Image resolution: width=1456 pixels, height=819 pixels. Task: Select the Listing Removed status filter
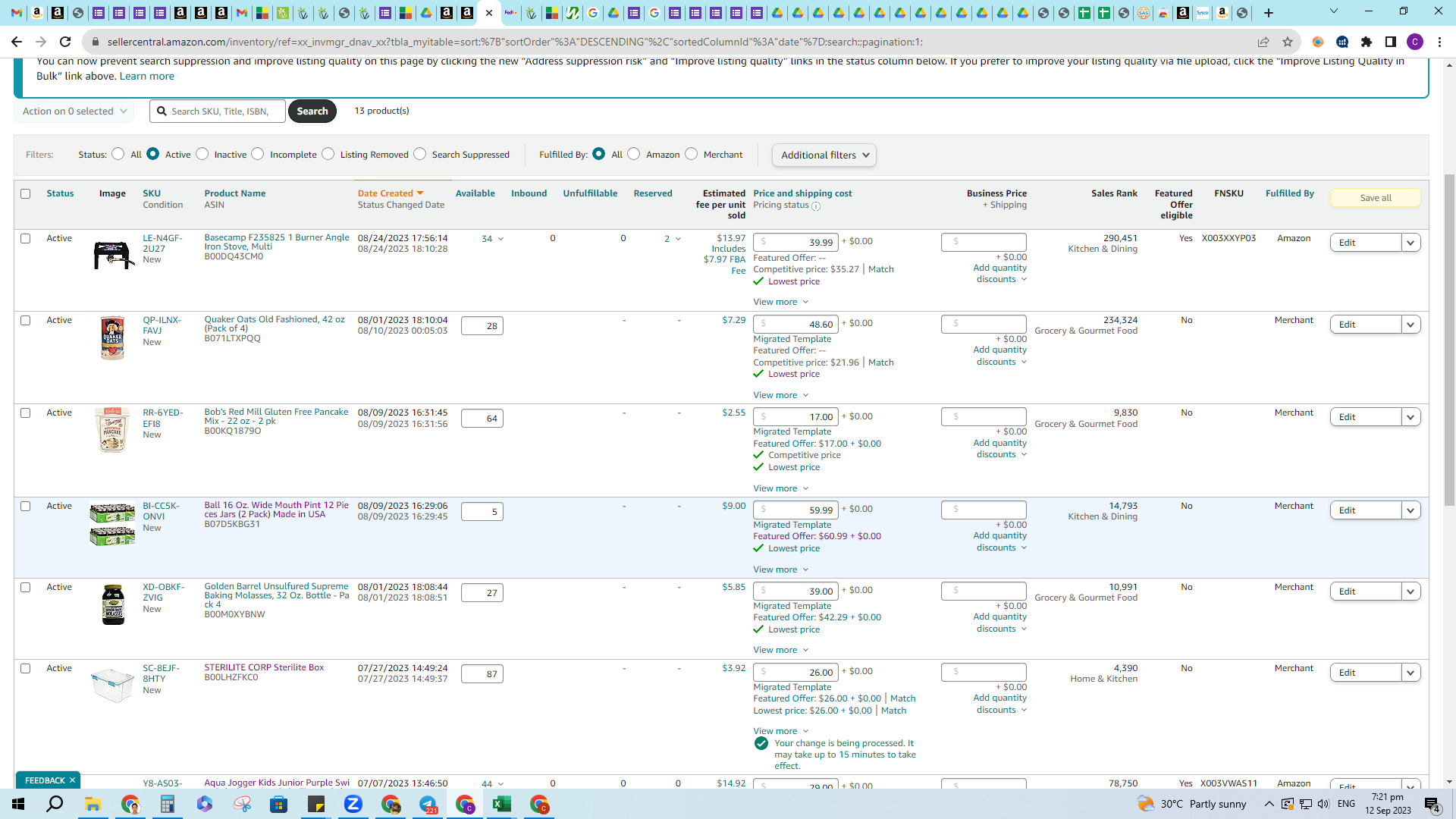[x=328, y=154]
